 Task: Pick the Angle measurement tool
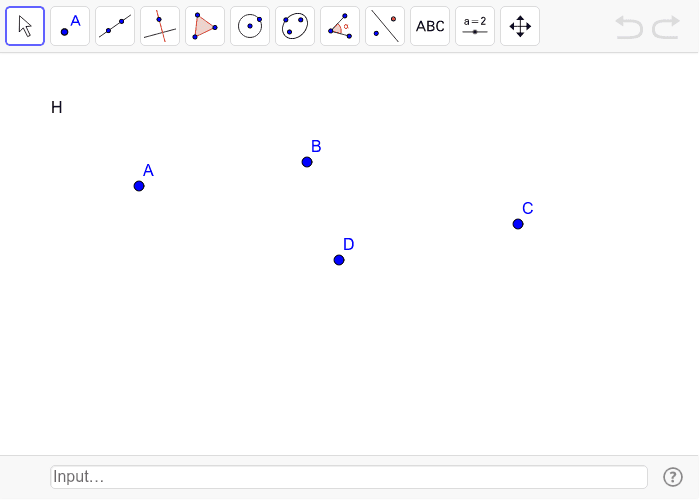[x=340, y=26]
